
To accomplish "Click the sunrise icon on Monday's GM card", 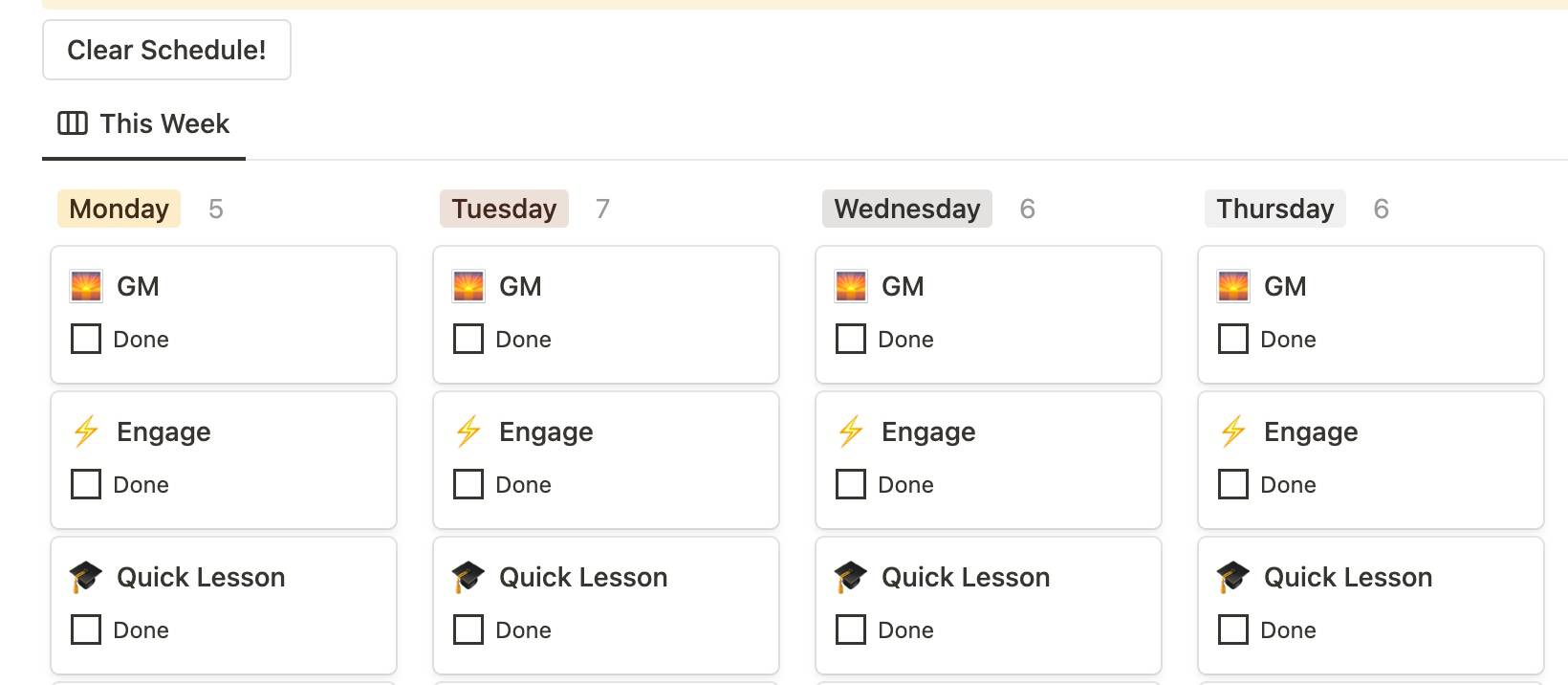I will (x=86, y=286).
